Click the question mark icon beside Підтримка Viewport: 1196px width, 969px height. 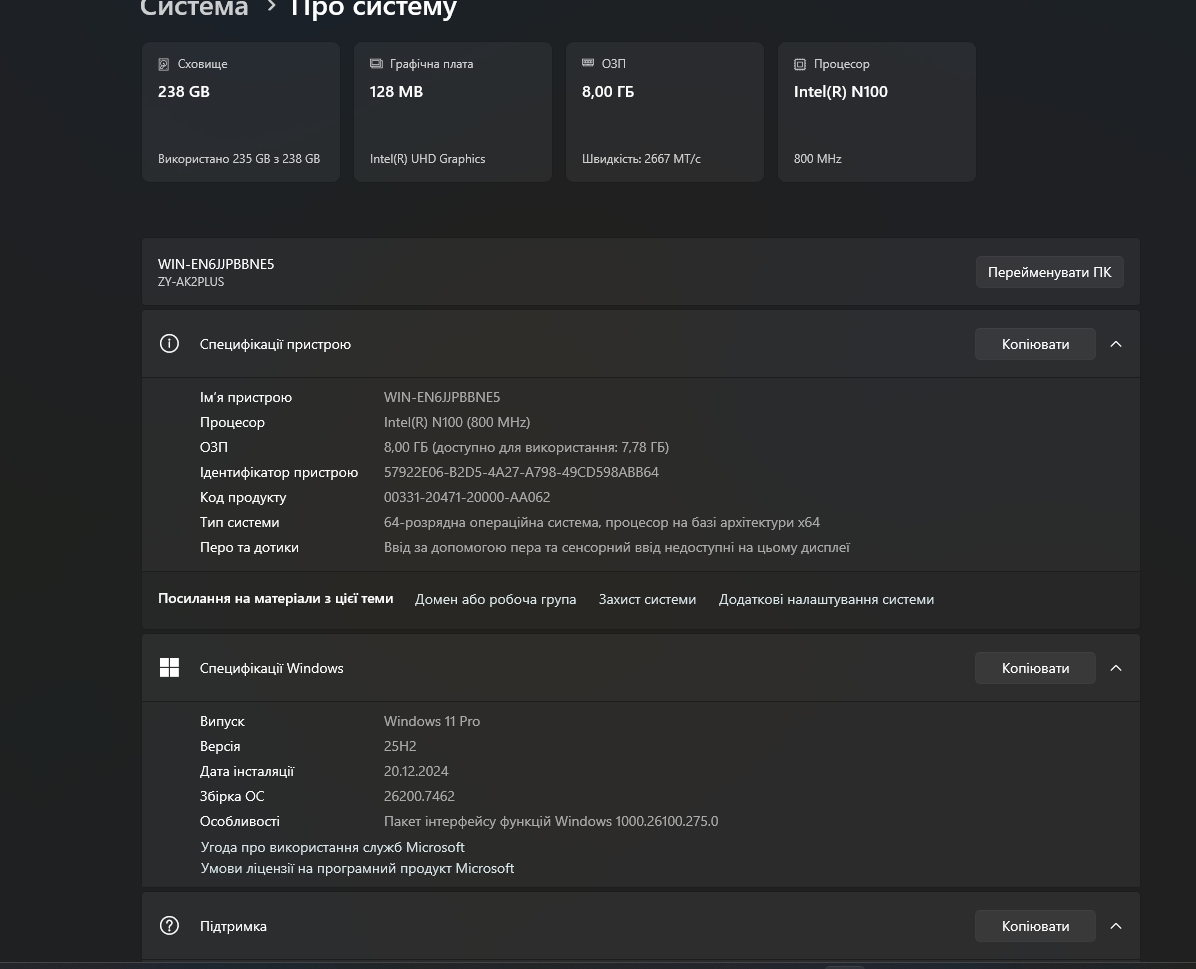pos(169,926)
